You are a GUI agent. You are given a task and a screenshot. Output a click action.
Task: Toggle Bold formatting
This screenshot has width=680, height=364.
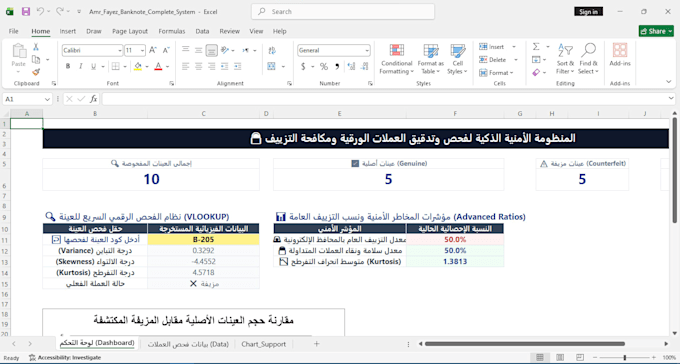68,66
